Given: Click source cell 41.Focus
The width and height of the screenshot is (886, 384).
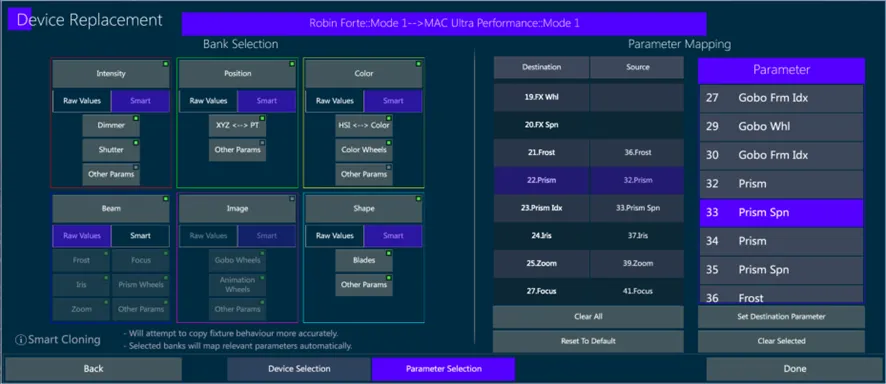Looking at the screenshot, I should click(637, 291).
